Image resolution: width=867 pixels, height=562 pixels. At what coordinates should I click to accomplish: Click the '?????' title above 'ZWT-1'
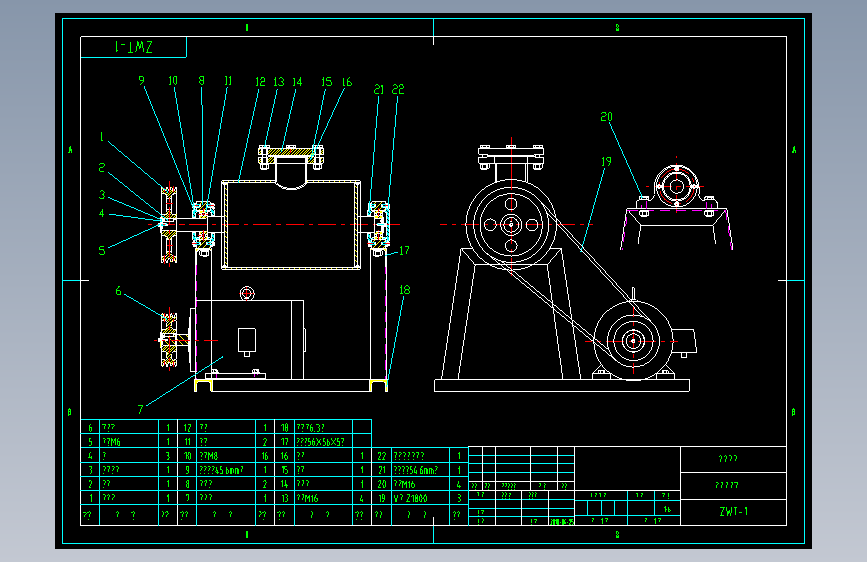tap(727, 485)
